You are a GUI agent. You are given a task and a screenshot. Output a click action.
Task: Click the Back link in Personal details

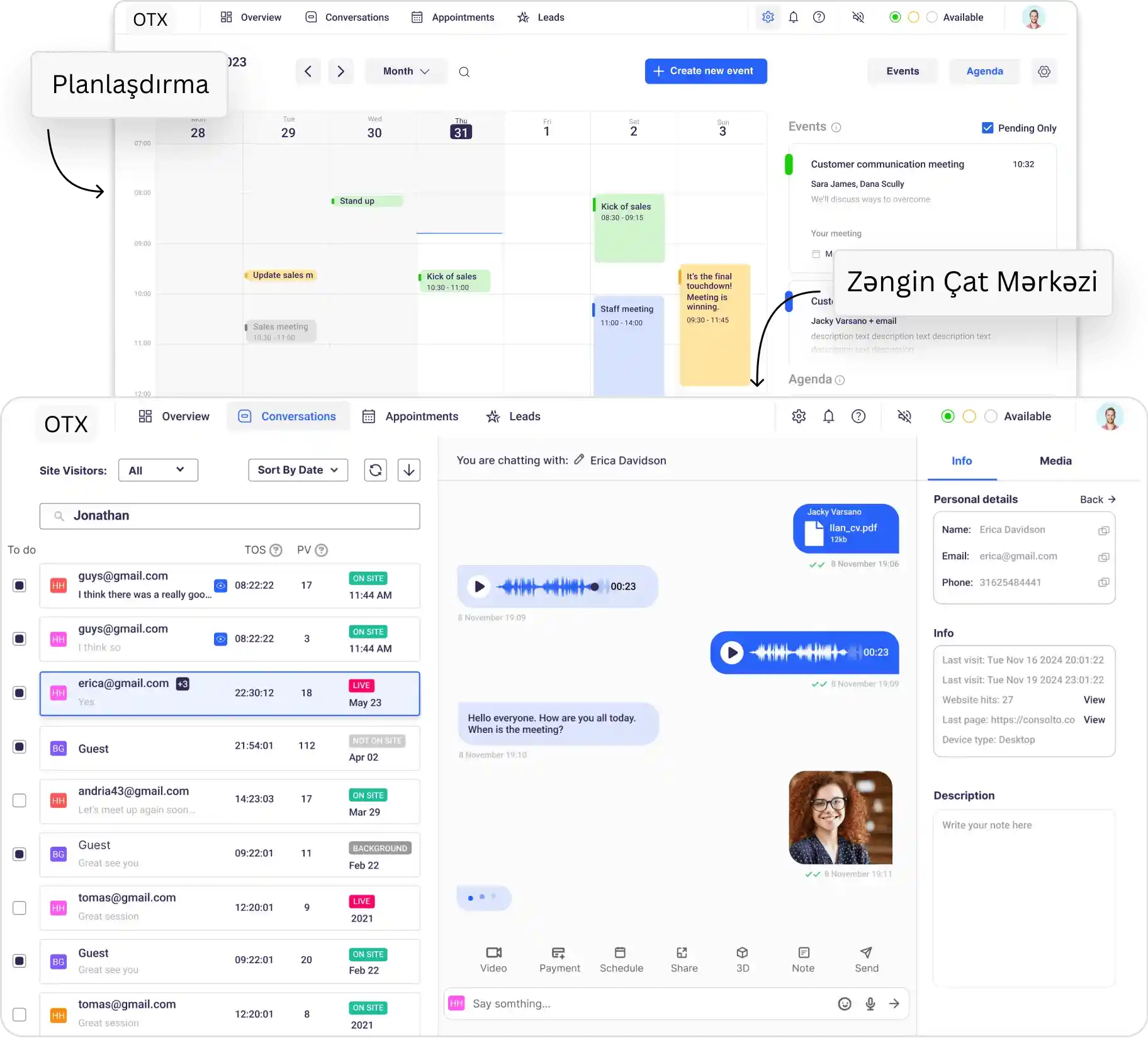(1097, 499)
